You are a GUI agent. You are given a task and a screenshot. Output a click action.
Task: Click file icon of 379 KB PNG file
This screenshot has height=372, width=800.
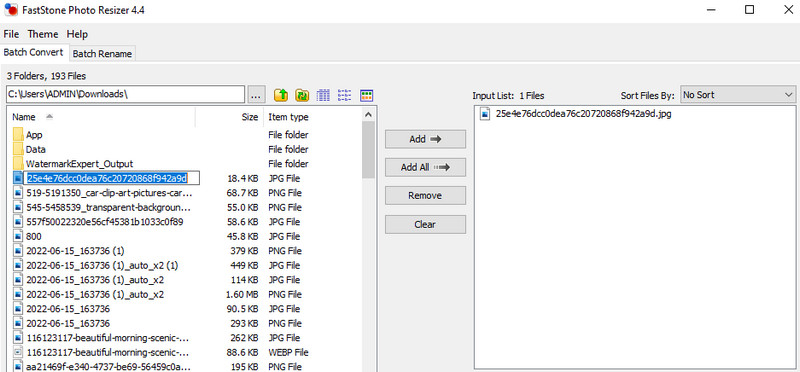(18, 251)
